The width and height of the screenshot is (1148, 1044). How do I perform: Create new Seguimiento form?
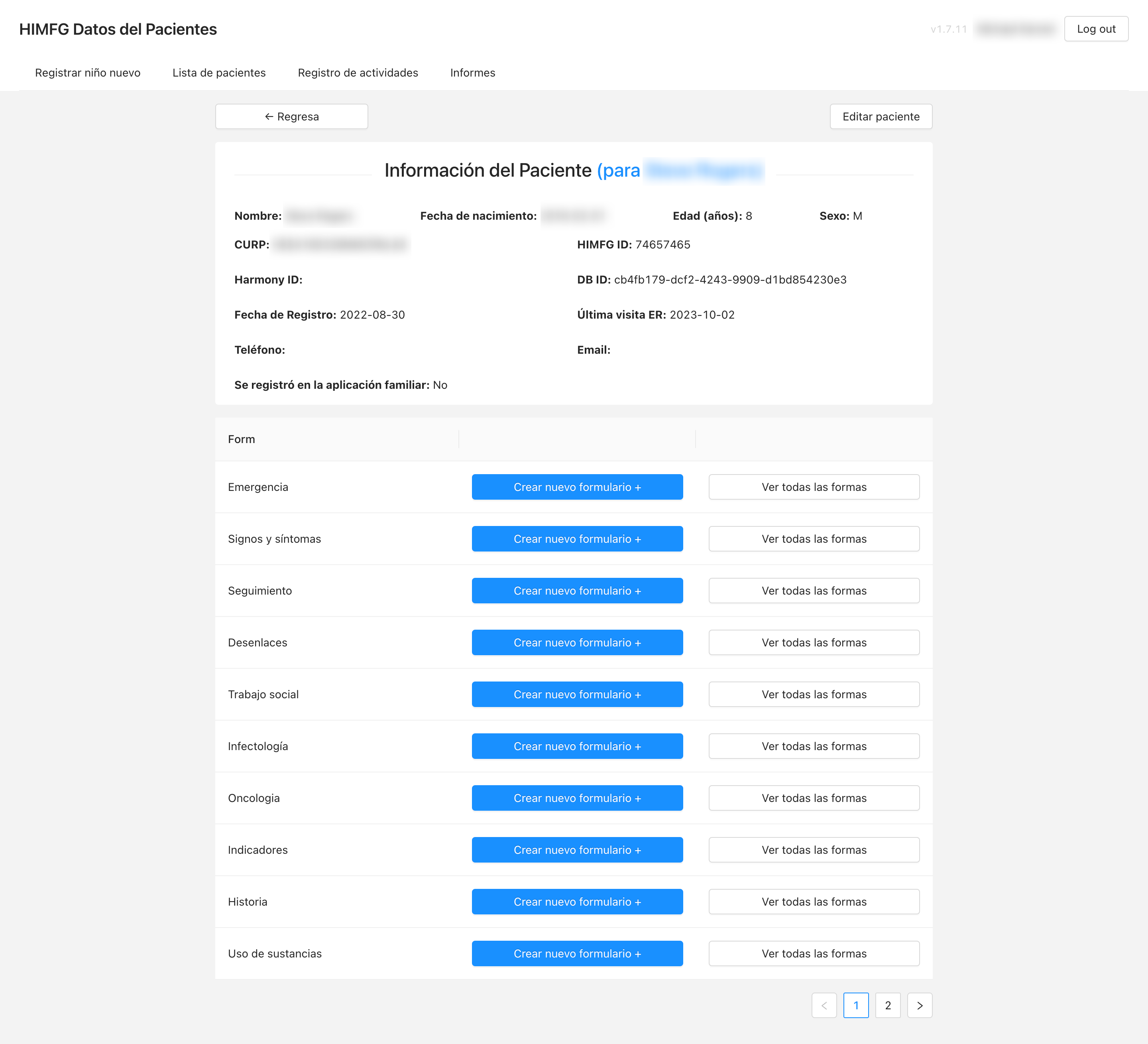577,591
